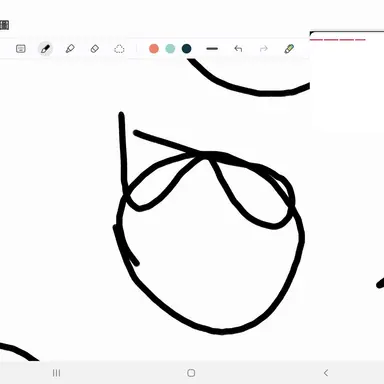Undo the last stroke

coord(238,49)
